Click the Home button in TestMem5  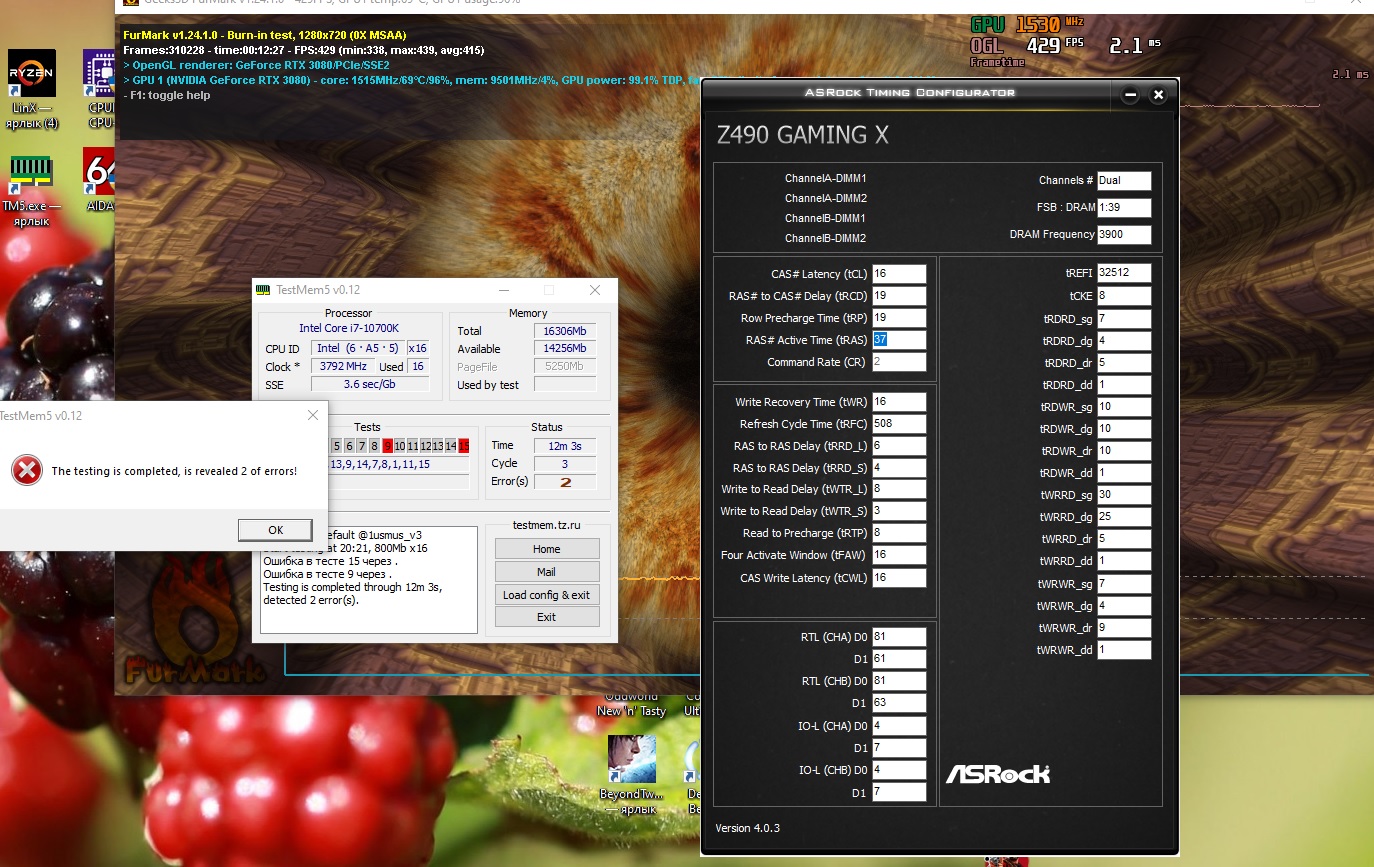click(547, 549)
